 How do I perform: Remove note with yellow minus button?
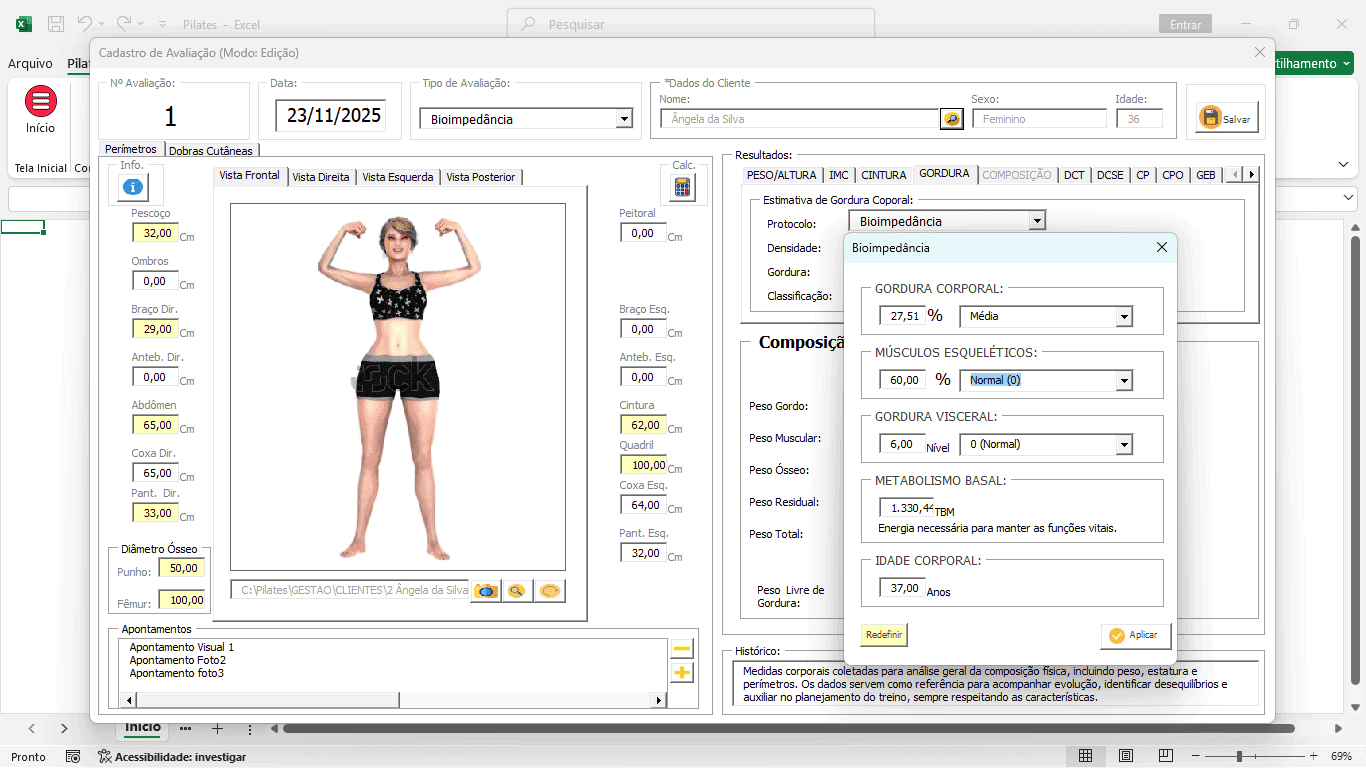coord(682,649)
